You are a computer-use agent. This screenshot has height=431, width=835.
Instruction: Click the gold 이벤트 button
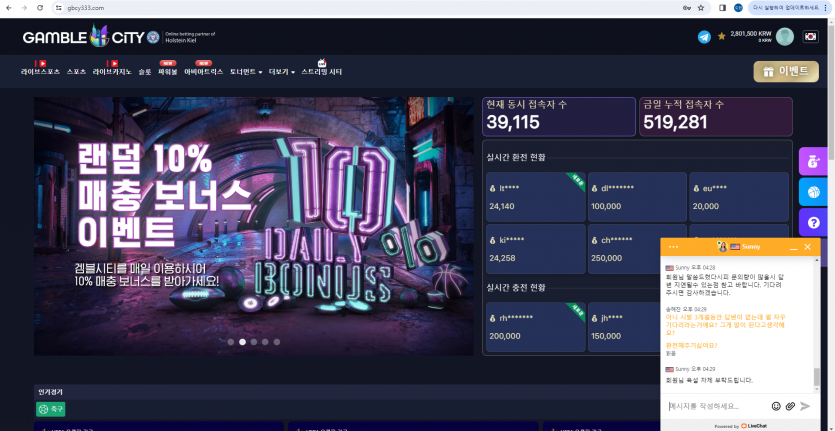pyautogui.click(x=786, y=71)
